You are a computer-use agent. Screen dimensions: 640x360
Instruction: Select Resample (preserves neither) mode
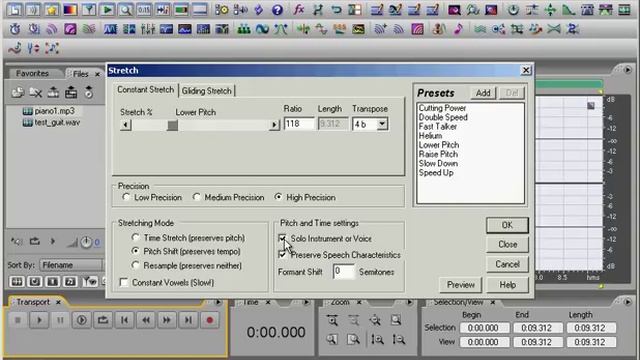tap(135, 265)
